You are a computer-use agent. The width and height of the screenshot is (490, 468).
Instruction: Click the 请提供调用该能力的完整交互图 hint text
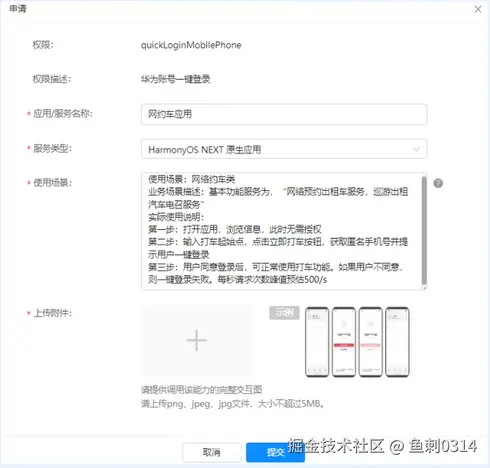coord(201,389)
